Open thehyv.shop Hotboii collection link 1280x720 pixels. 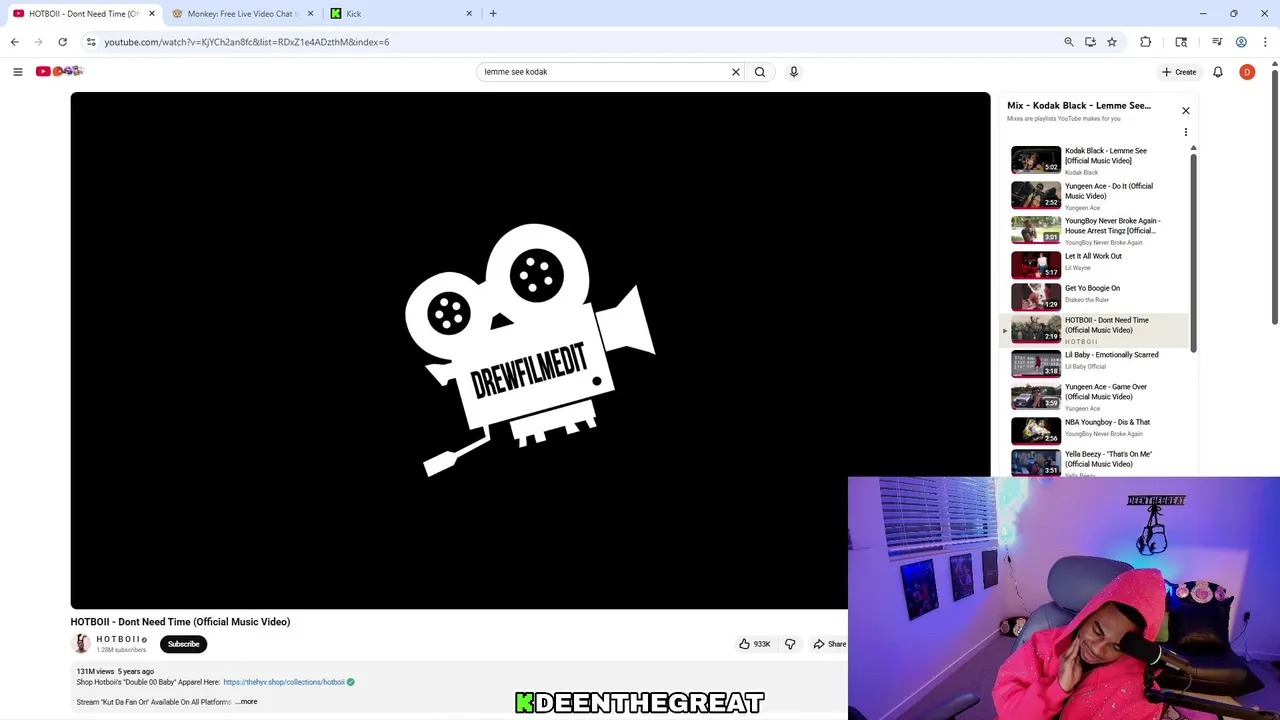pos(284,682)
